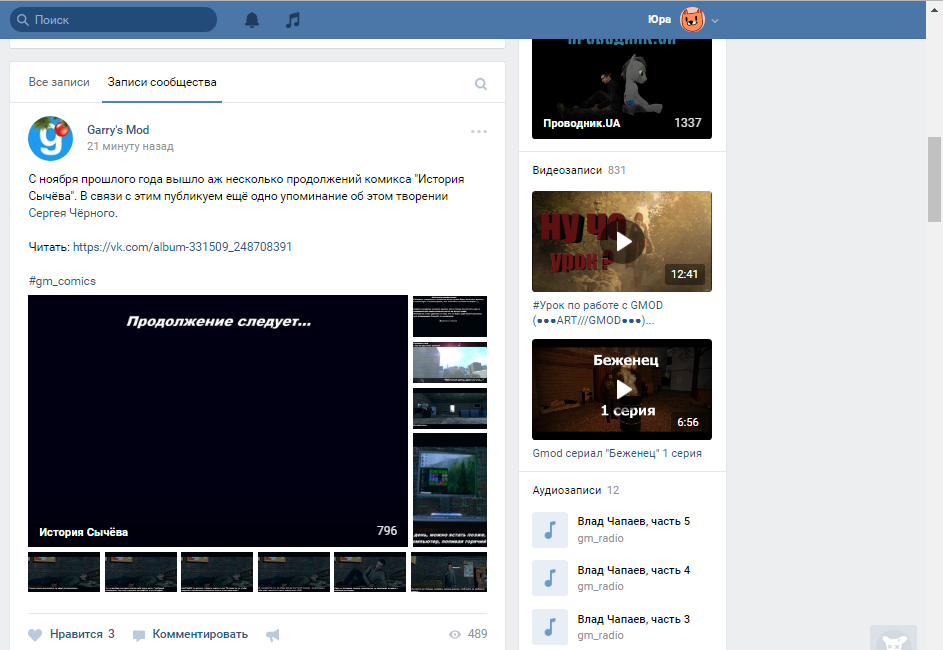Like the post with the heart icon
The height and width of the screenshot is (650, 943).
(35, 634)
